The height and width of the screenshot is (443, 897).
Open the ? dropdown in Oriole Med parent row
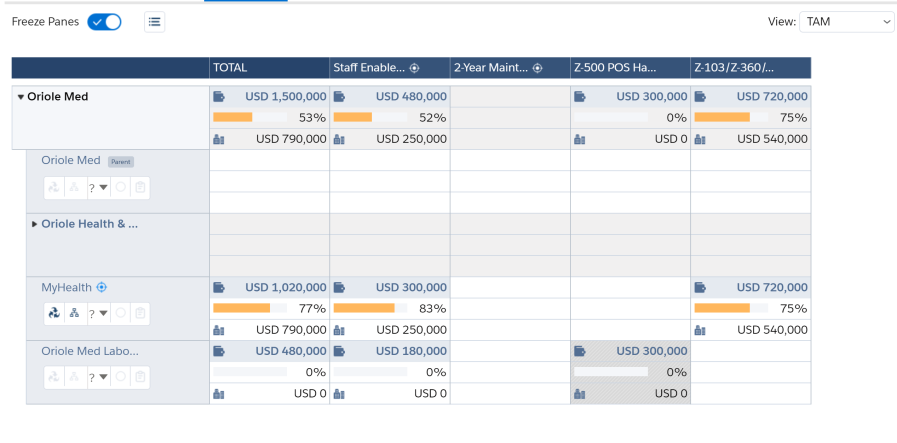(98, 187)
